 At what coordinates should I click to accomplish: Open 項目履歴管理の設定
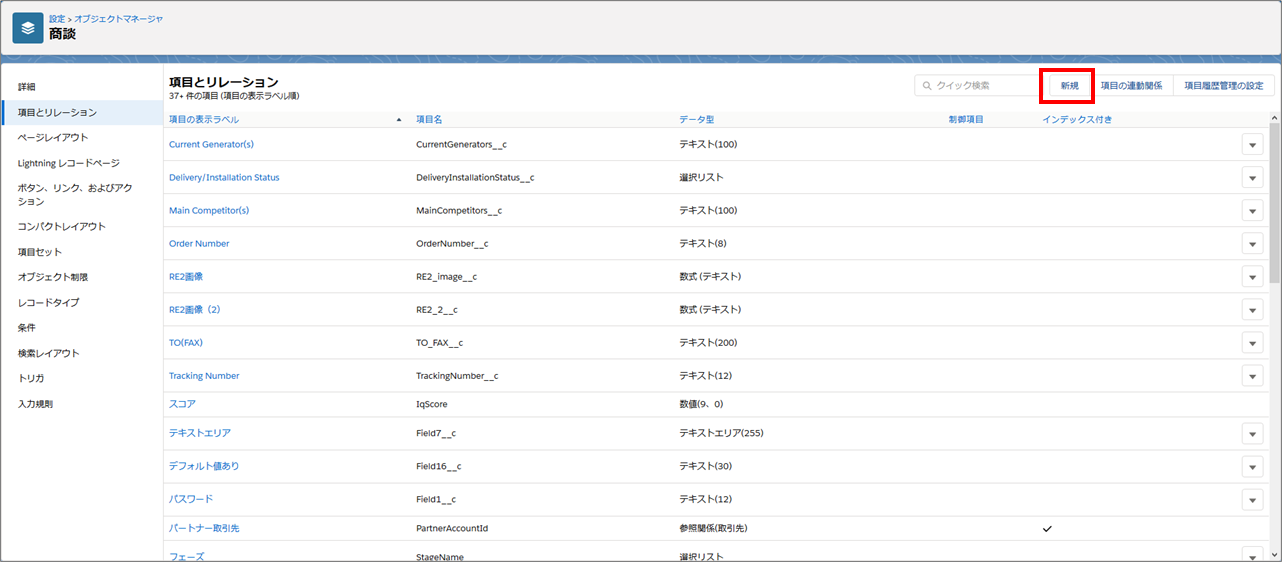coord(1223,86)
